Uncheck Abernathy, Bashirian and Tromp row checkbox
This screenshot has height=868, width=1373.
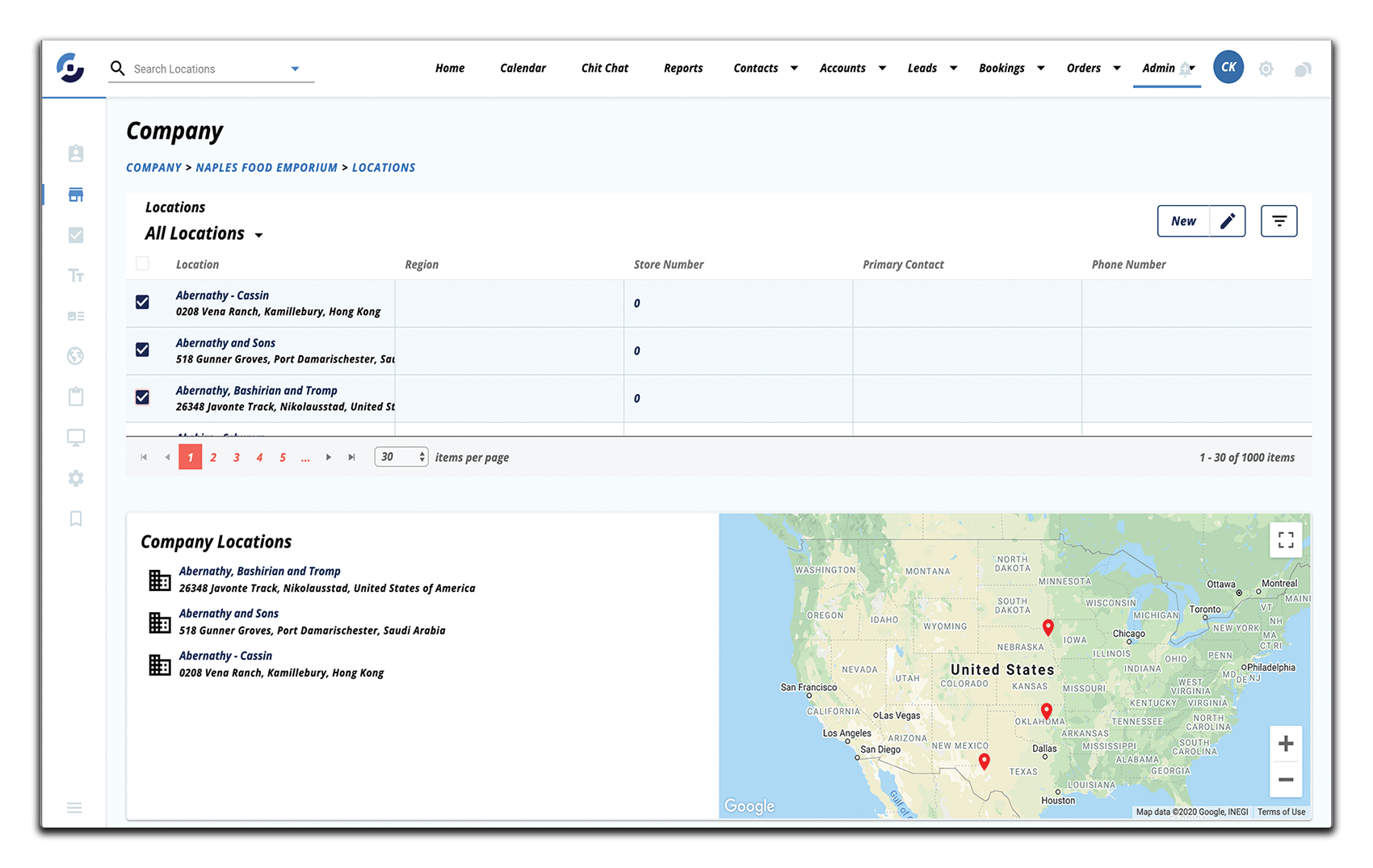tap(142, 397)
